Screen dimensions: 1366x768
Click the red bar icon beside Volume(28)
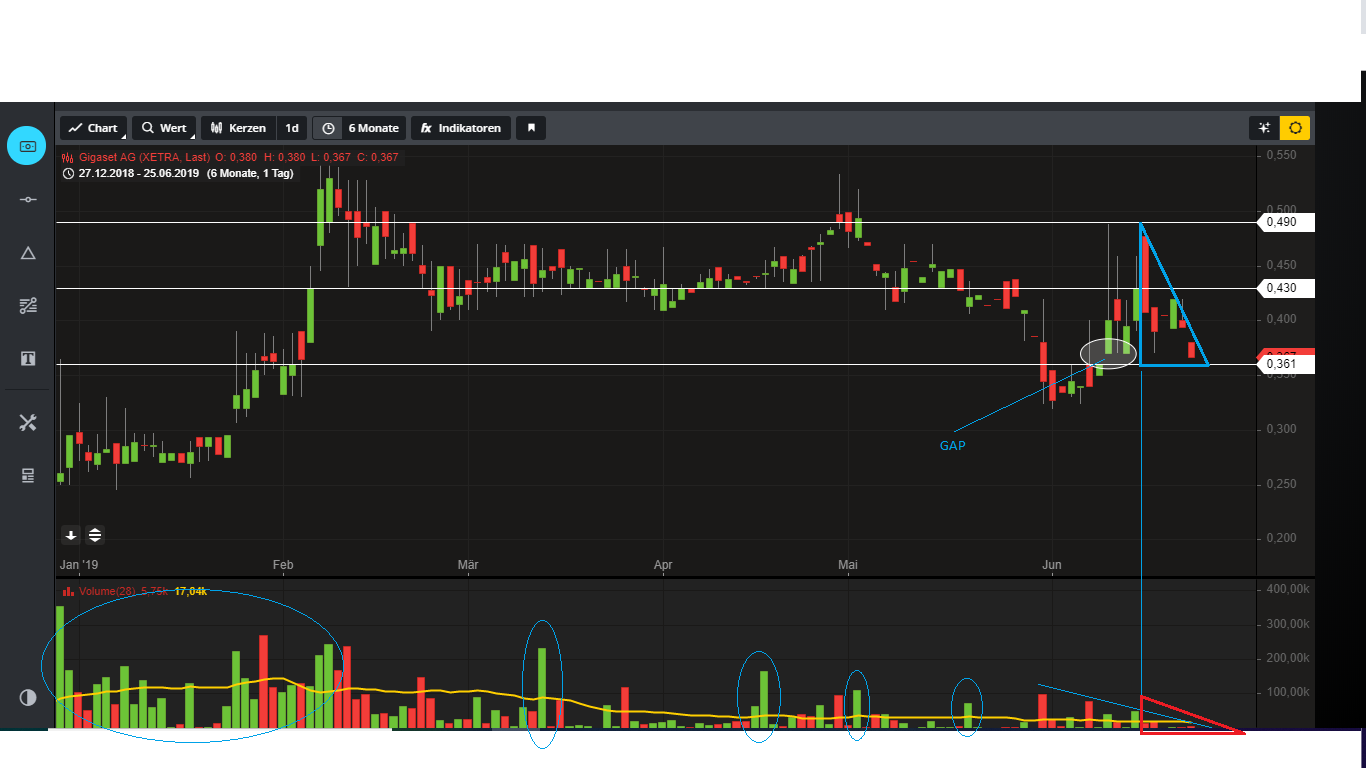tap(68, 592)
